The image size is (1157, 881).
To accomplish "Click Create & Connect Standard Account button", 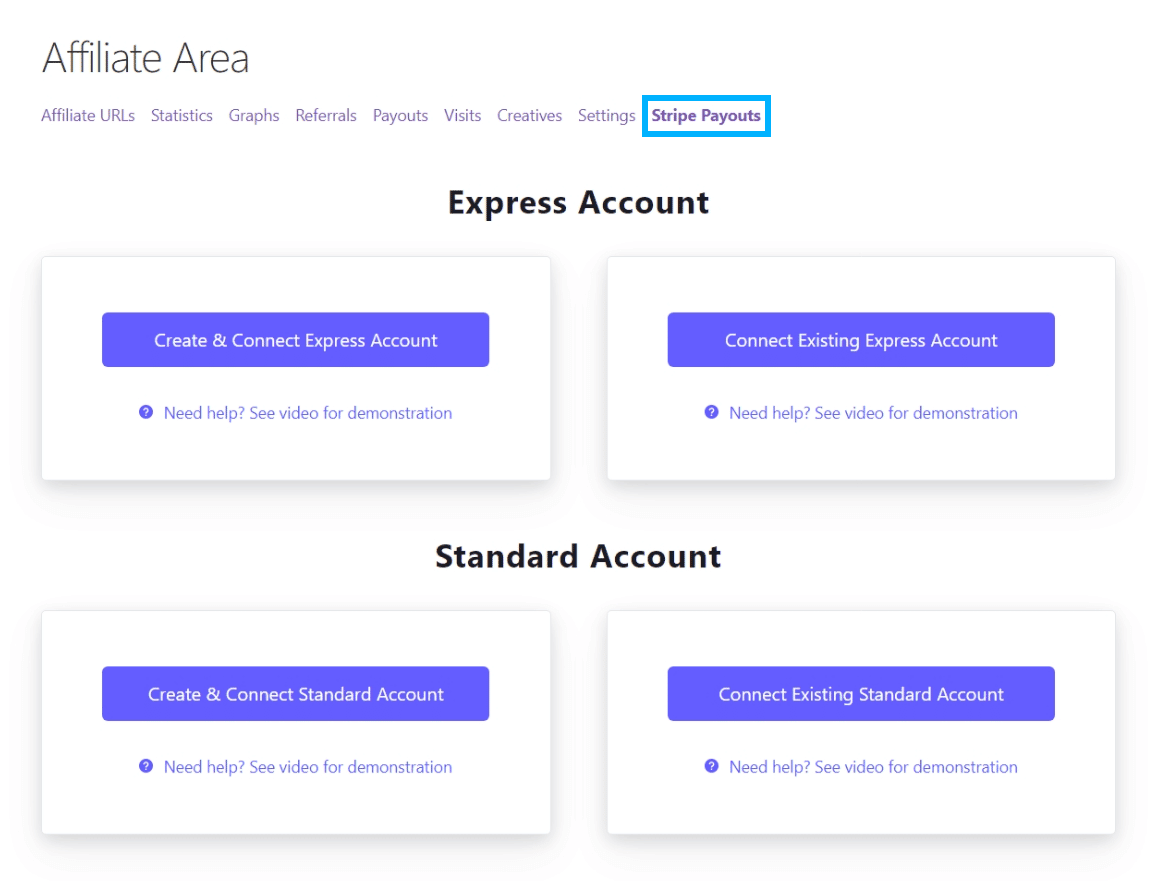I will [x=295, y=694].
